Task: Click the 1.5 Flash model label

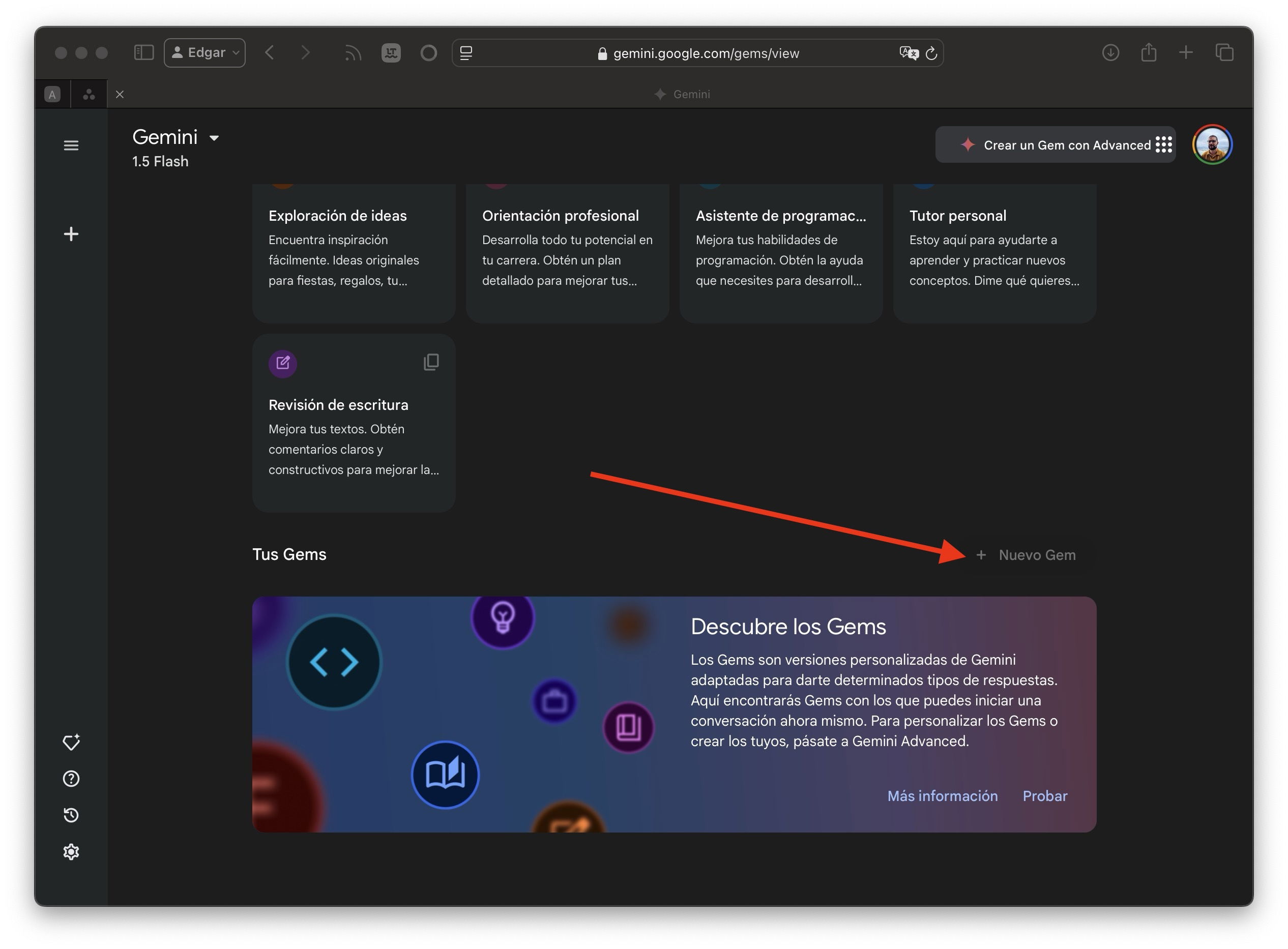Action: point(160,161)
